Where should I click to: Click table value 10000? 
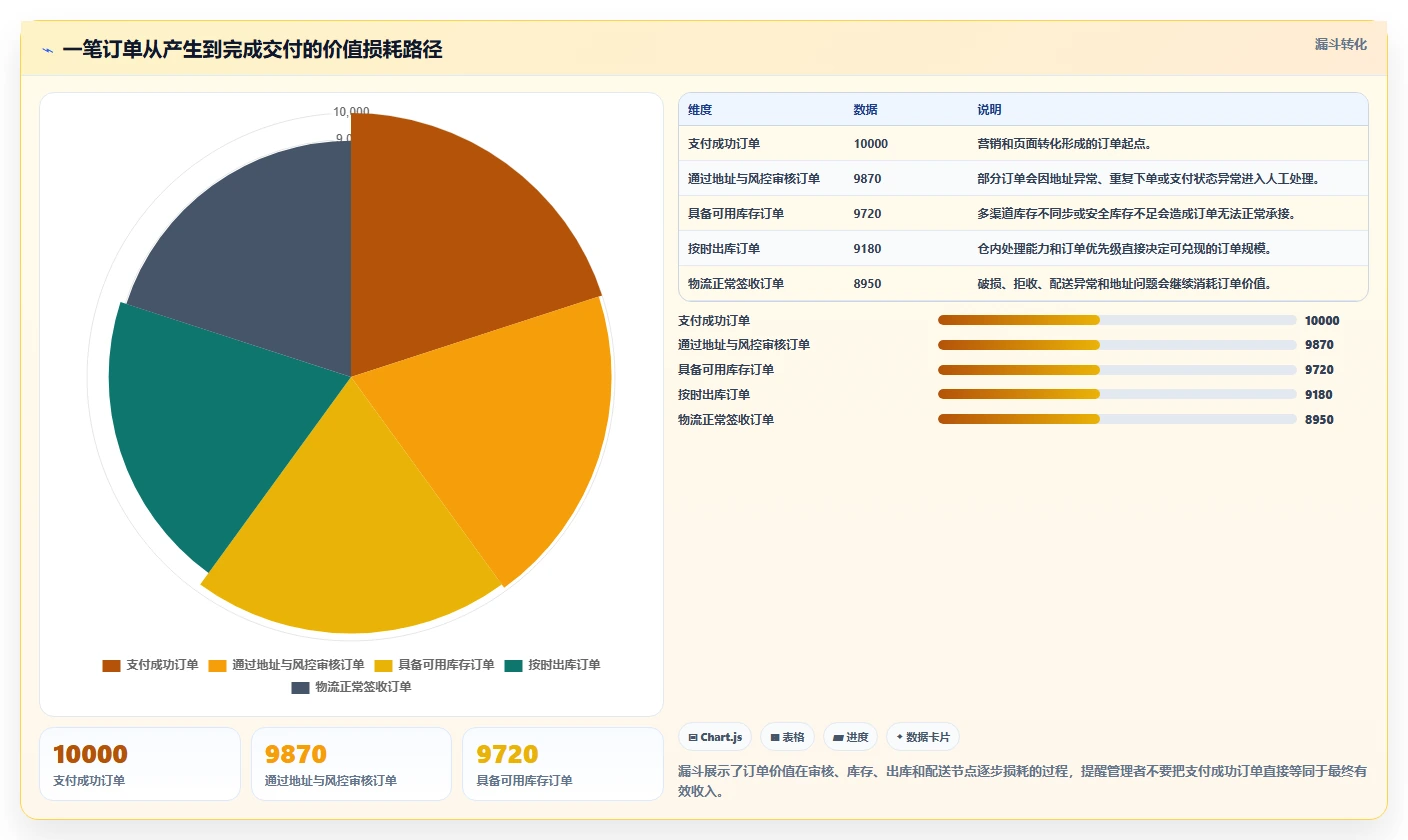871,144
